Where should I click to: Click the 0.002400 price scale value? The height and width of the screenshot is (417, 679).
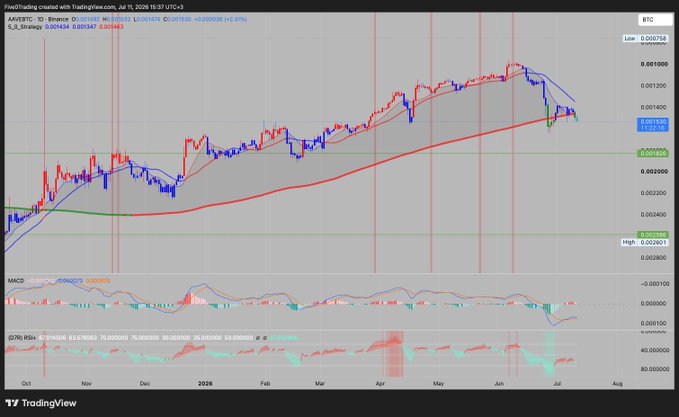[654, 215]
